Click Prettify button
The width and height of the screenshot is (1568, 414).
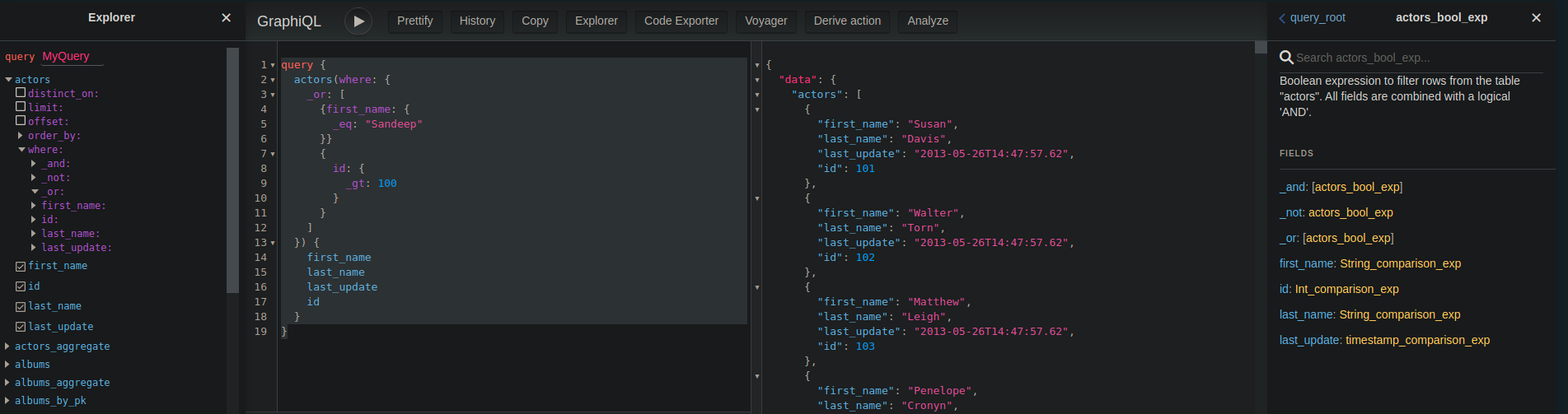coord(415,21)
